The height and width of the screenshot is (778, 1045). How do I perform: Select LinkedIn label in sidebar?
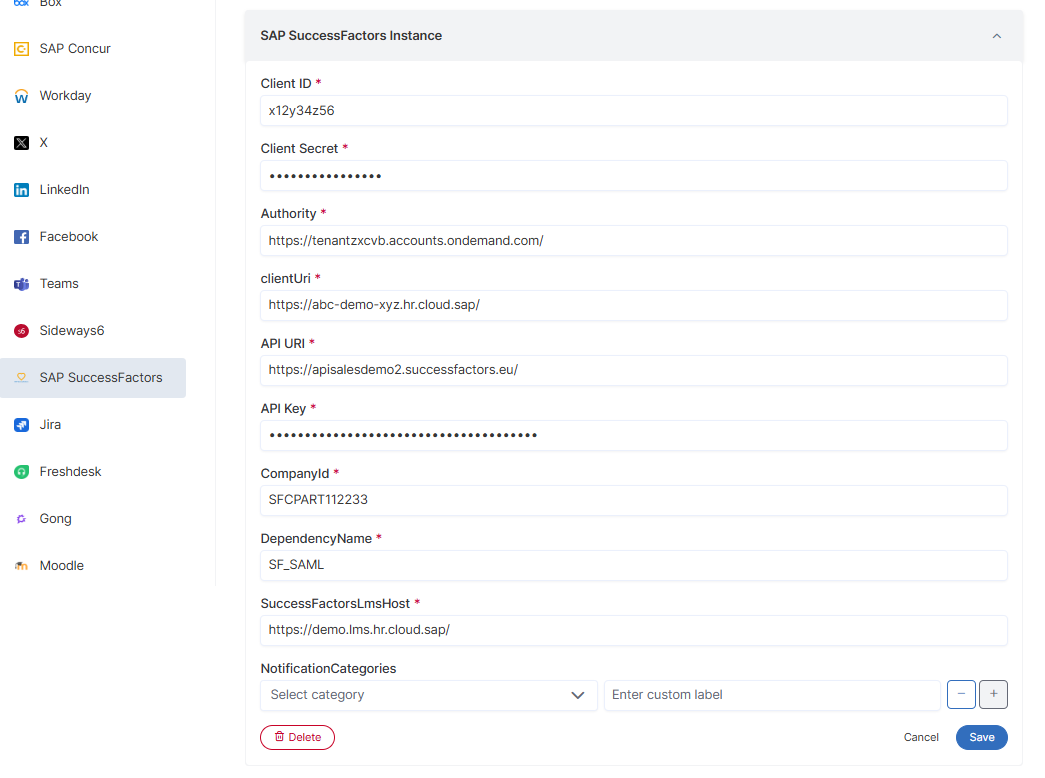coord(64,189)
